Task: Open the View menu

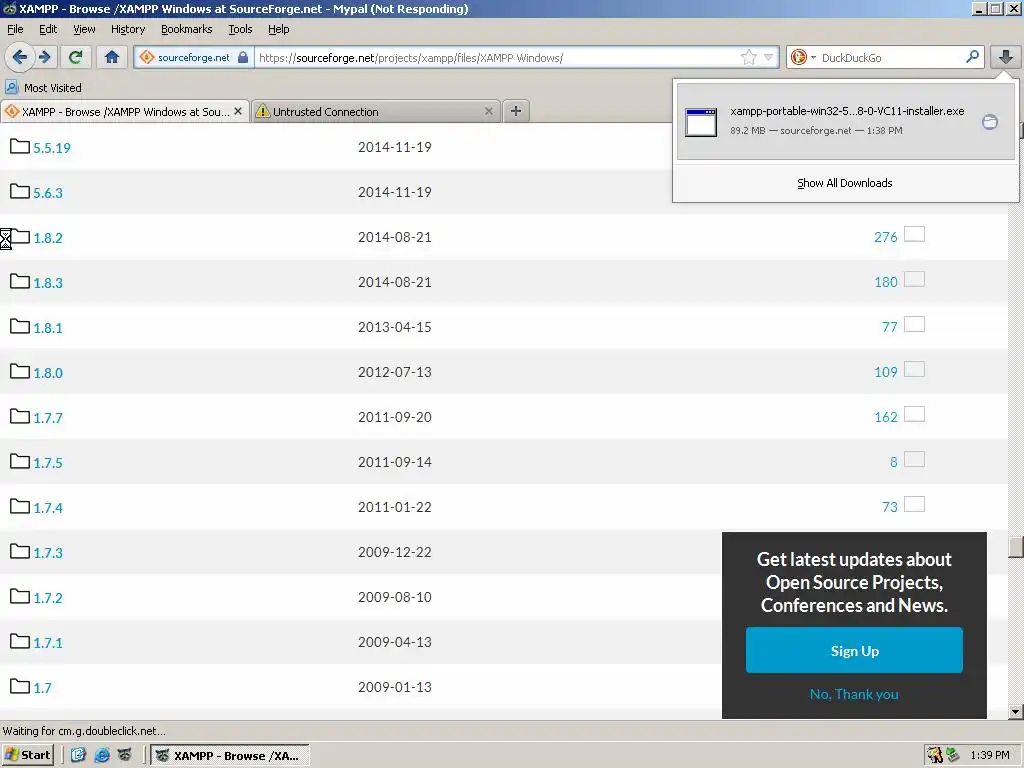Action: [84, 29]
